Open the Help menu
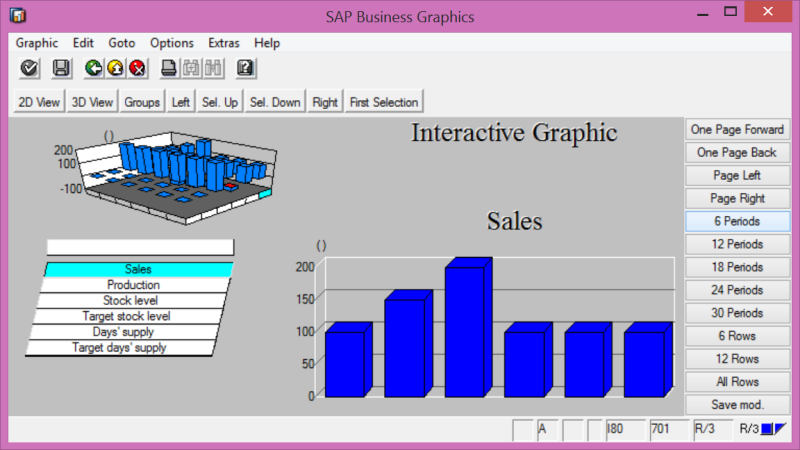 (x=267, y=43)
